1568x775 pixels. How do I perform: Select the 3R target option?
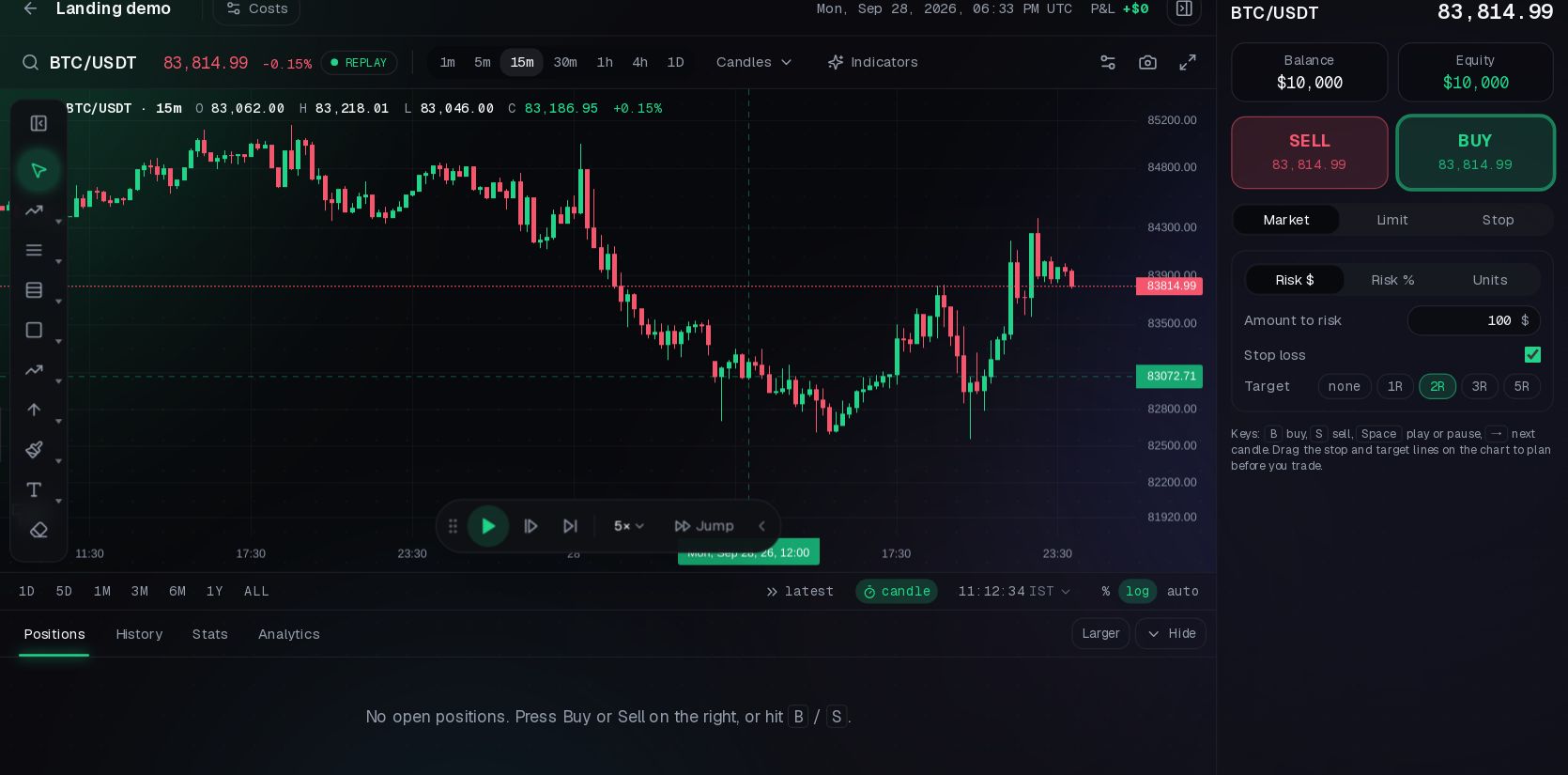[1479, 386]
